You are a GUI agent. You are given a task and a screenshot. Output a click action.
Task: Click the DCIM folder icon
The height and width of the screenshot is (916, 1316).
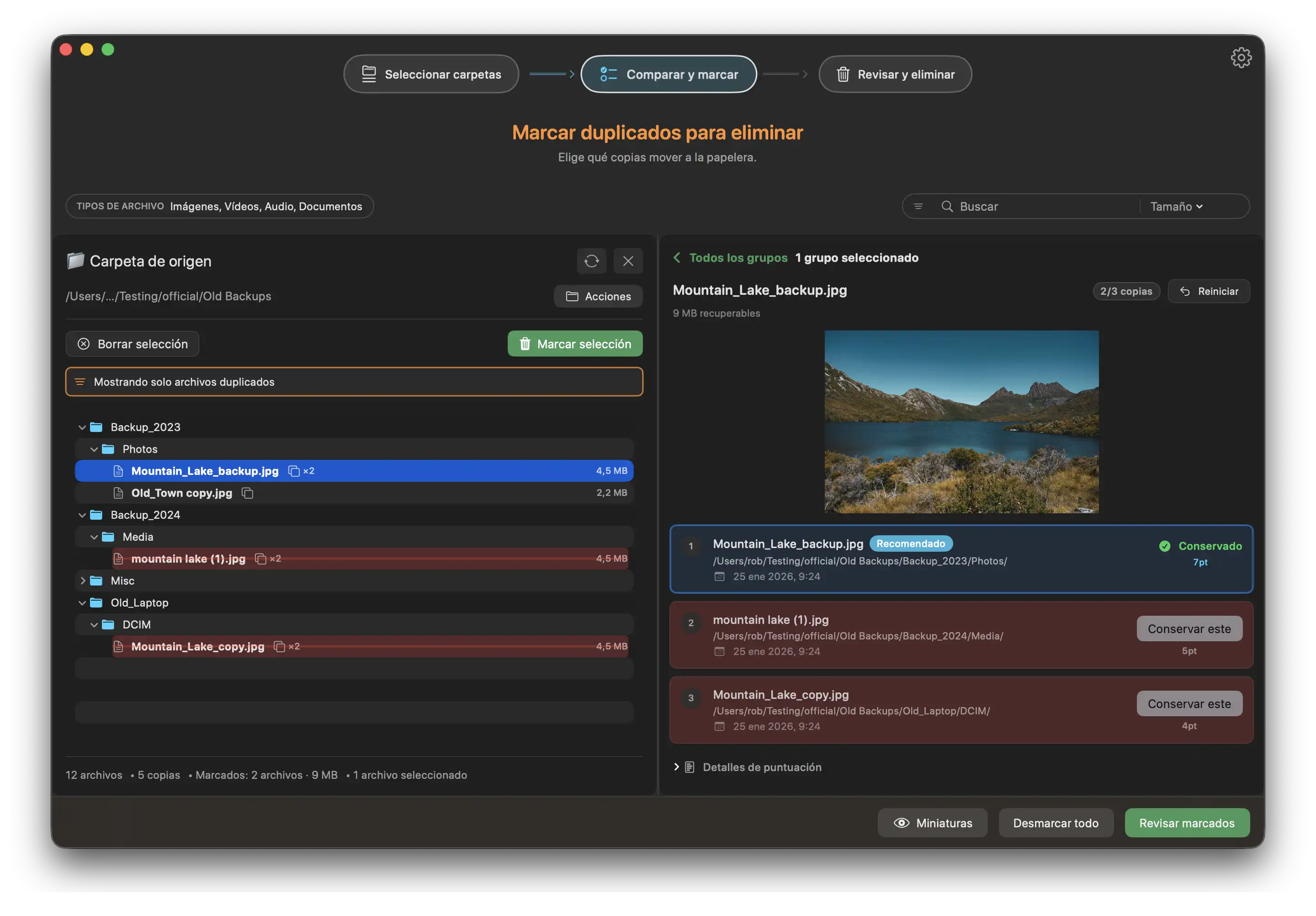point(108,625)
